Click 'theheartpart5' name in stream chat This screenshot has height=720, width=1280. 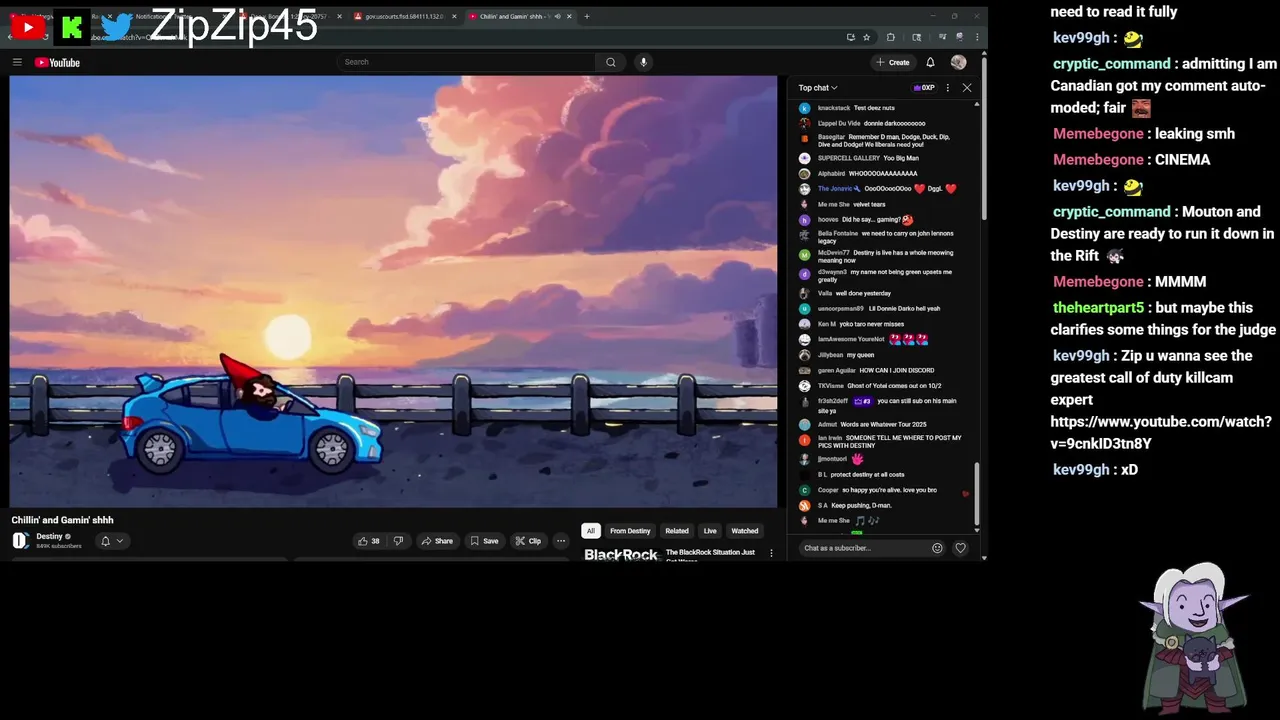(x=1098, y=308)
